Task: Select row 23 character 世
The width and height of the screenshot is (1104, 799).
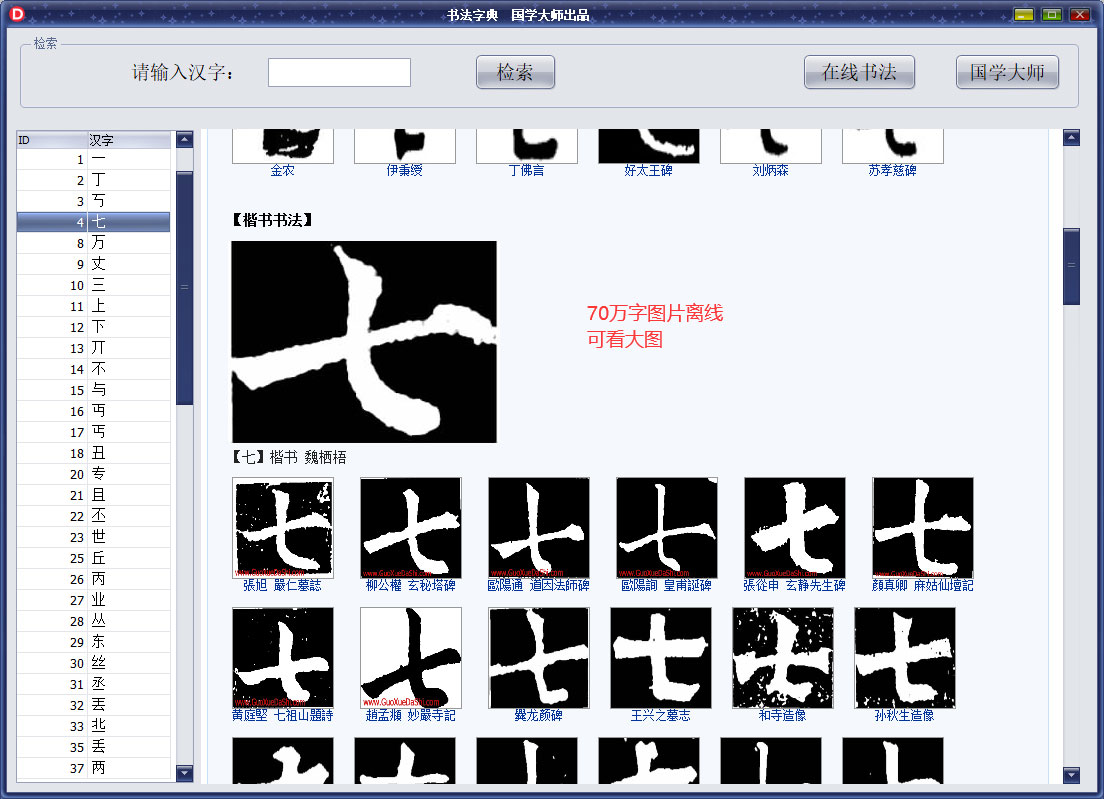Action: pyautogui.click(x=94, y=537)
